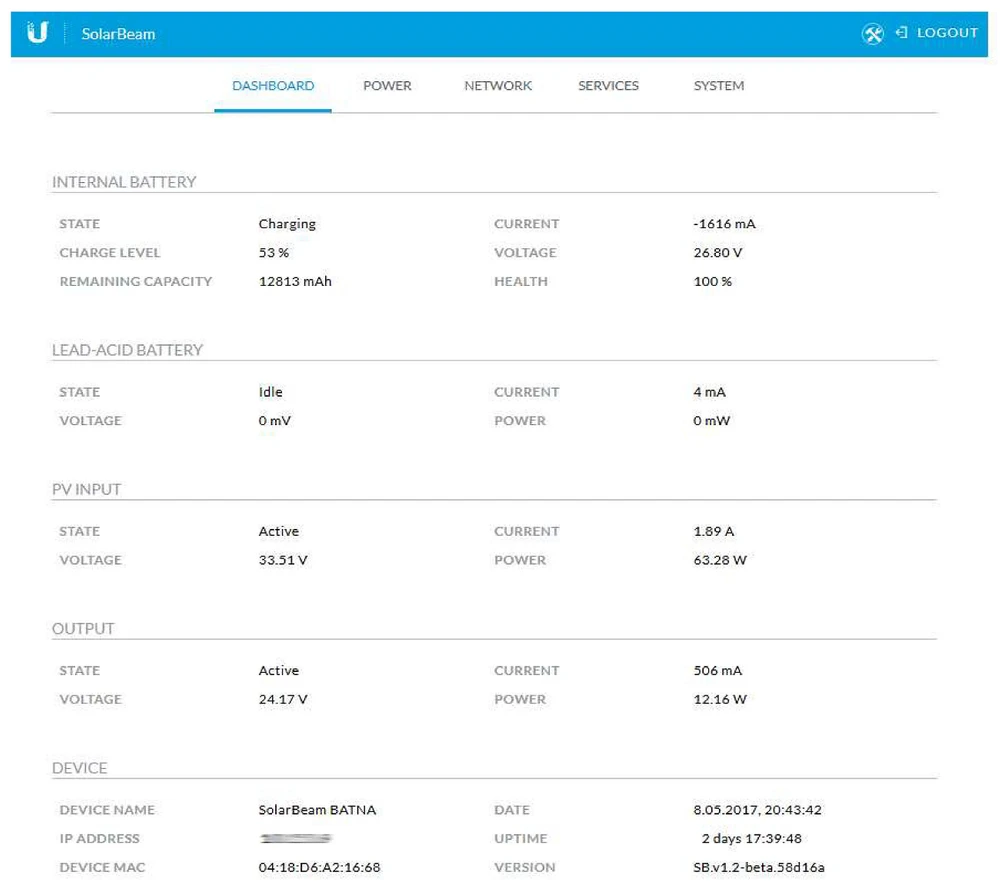Click the firmware version SB.v1.2-beta value

coord(758,867)
